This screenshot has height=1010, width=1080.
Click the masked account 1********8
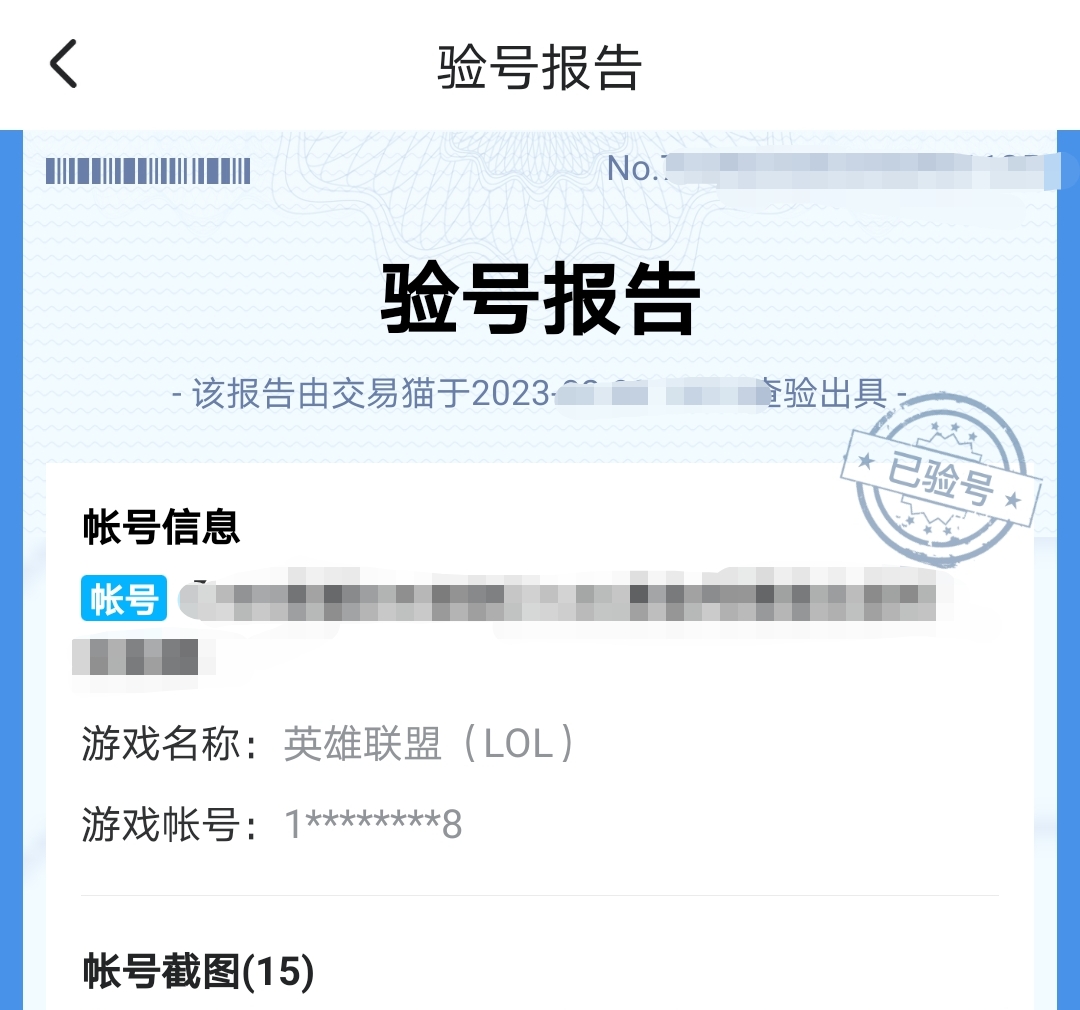373,824
